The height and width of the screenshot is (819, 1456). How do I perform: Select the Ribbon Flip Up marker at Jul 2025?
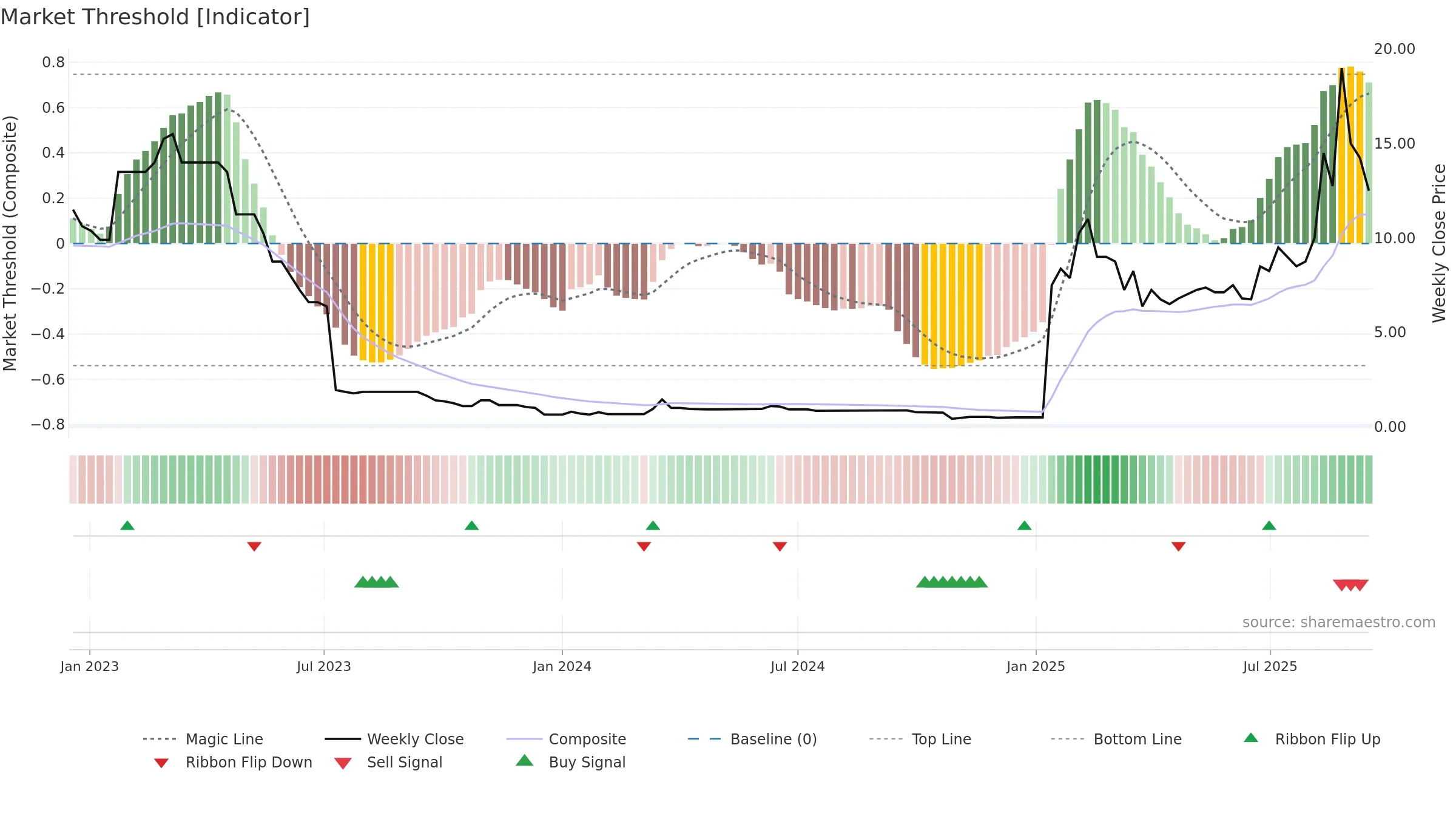(1269, 525)
